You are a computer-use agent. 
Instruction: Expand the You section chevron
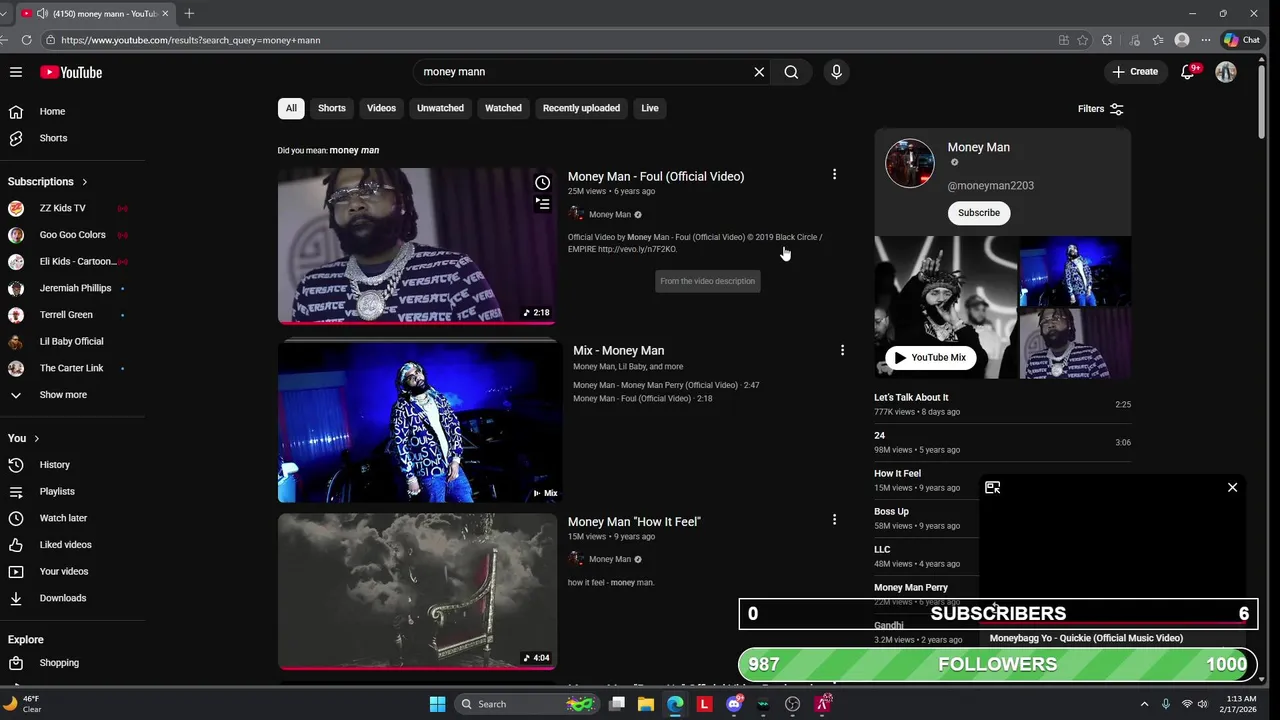[x=37, y=438]
